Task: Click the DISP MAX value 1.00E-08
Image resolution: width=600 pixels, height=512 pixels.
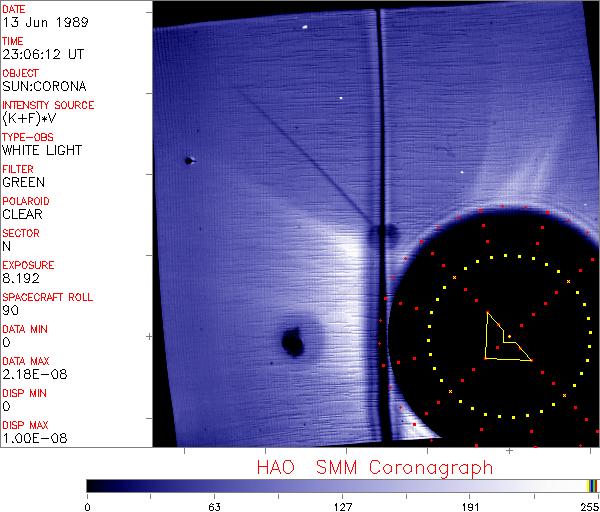Action: click(30, 438)
